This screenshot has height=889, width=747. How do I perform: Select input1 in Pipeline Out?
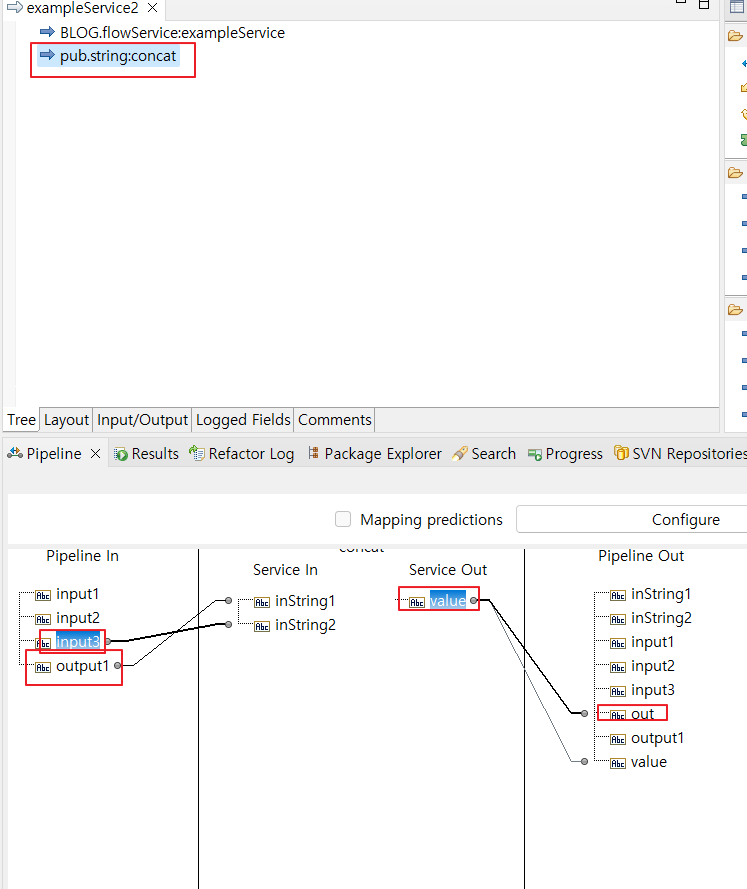point(652,642)
